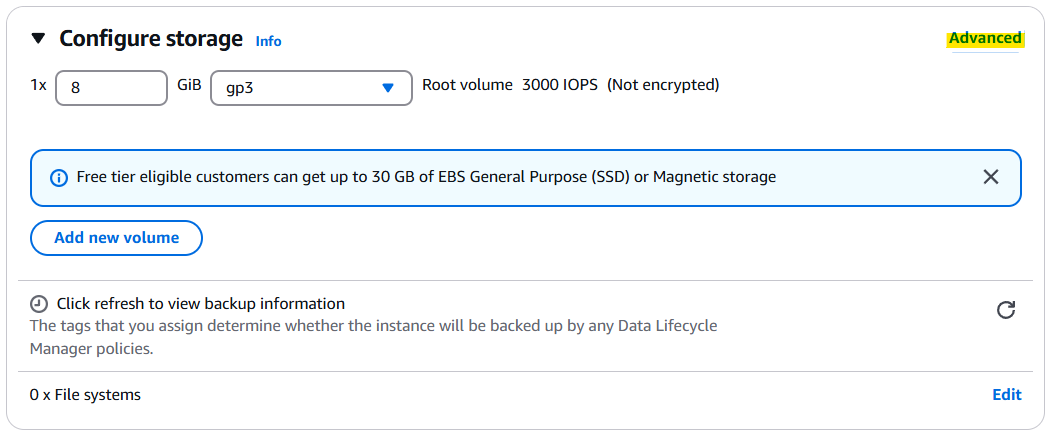
Task: Dismiss the free tier eligible banner
Action: point(990,177)
